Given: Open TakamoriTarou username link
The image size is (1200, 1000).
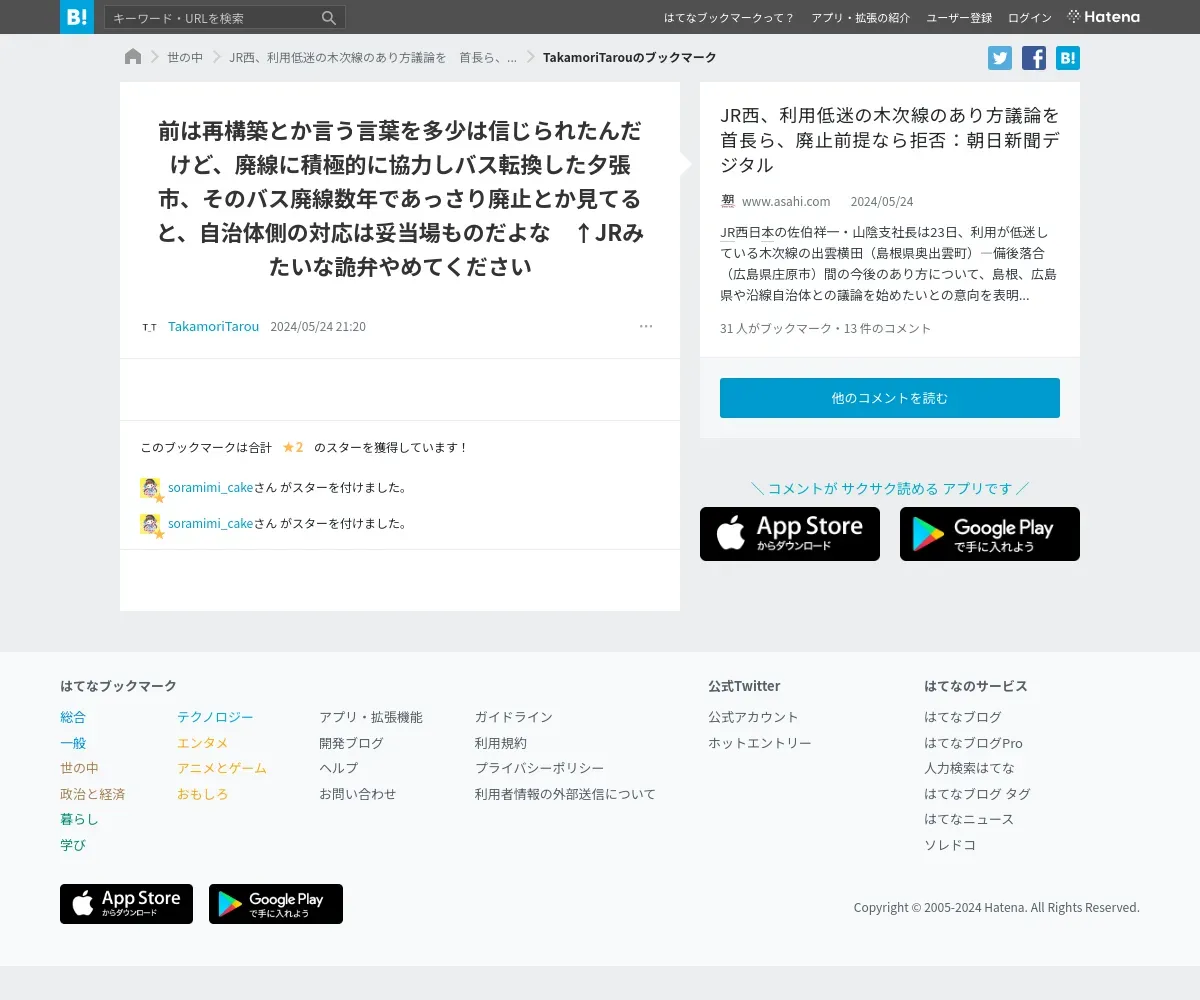Looking at the screenshot, I should (x=213, y=327).
